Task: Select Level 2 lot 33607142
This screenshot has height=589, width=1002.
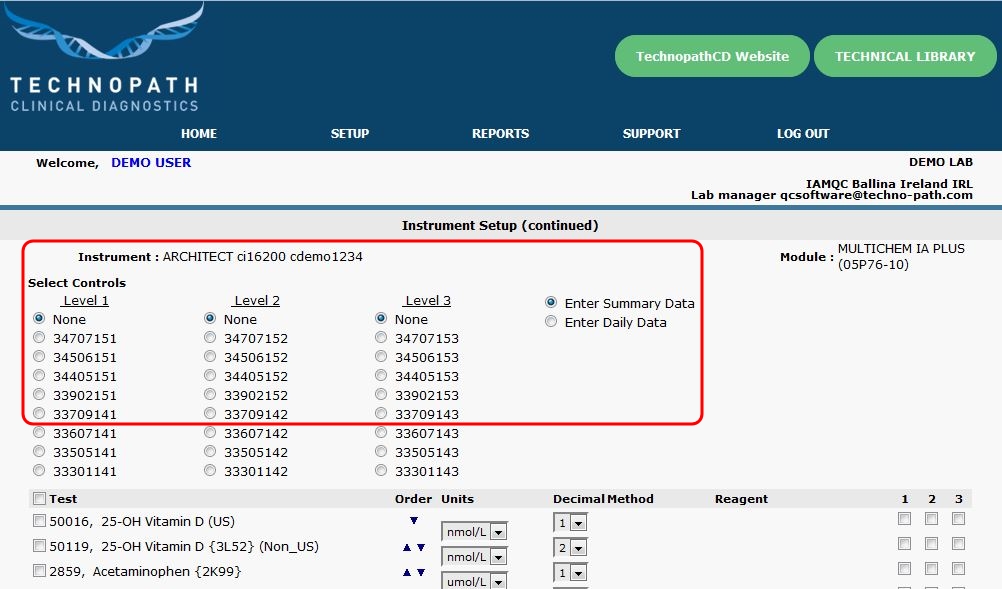Action: [210, 432]
